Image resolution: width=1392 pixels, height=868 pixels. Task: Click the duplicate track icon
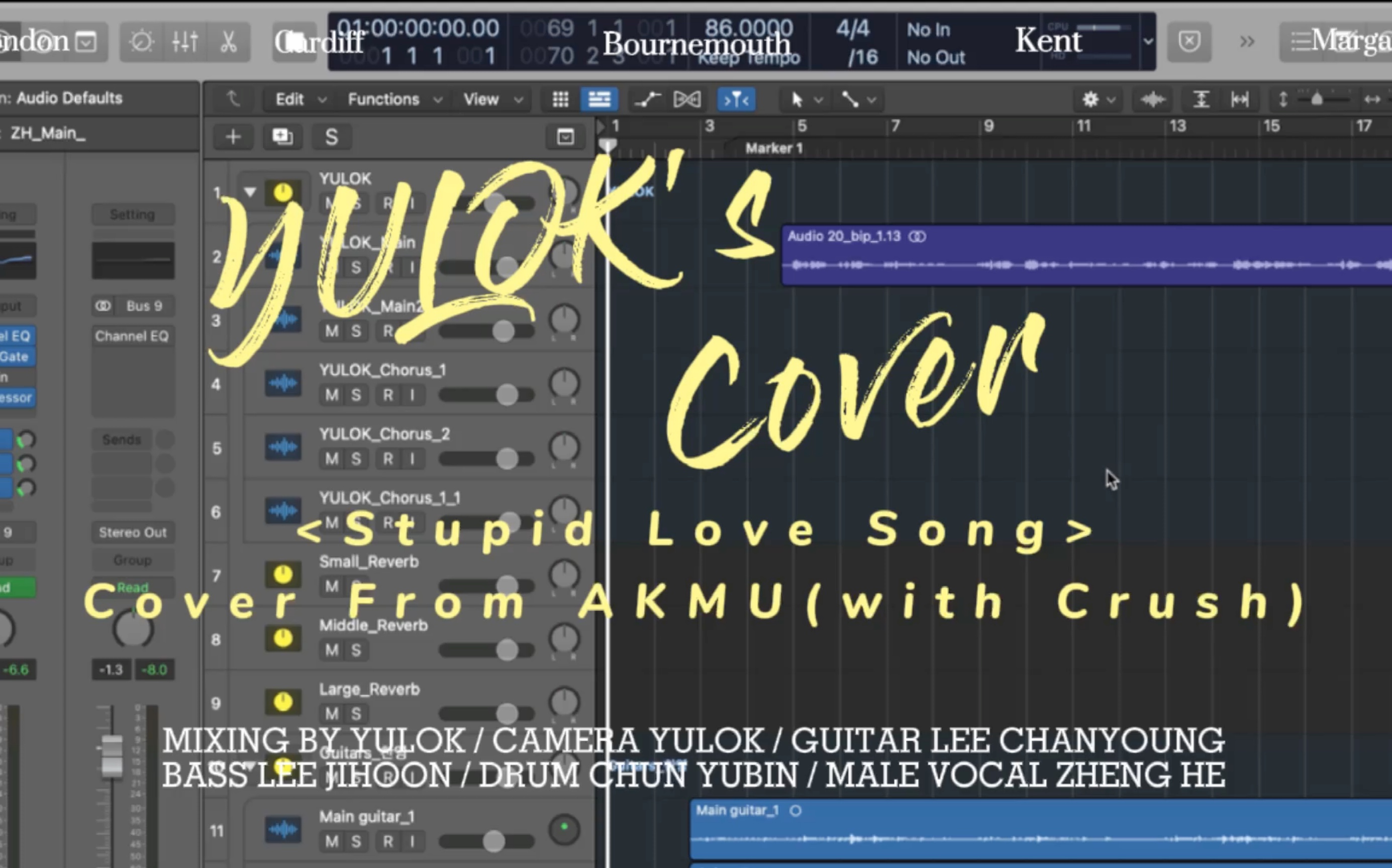click(282, 137)
